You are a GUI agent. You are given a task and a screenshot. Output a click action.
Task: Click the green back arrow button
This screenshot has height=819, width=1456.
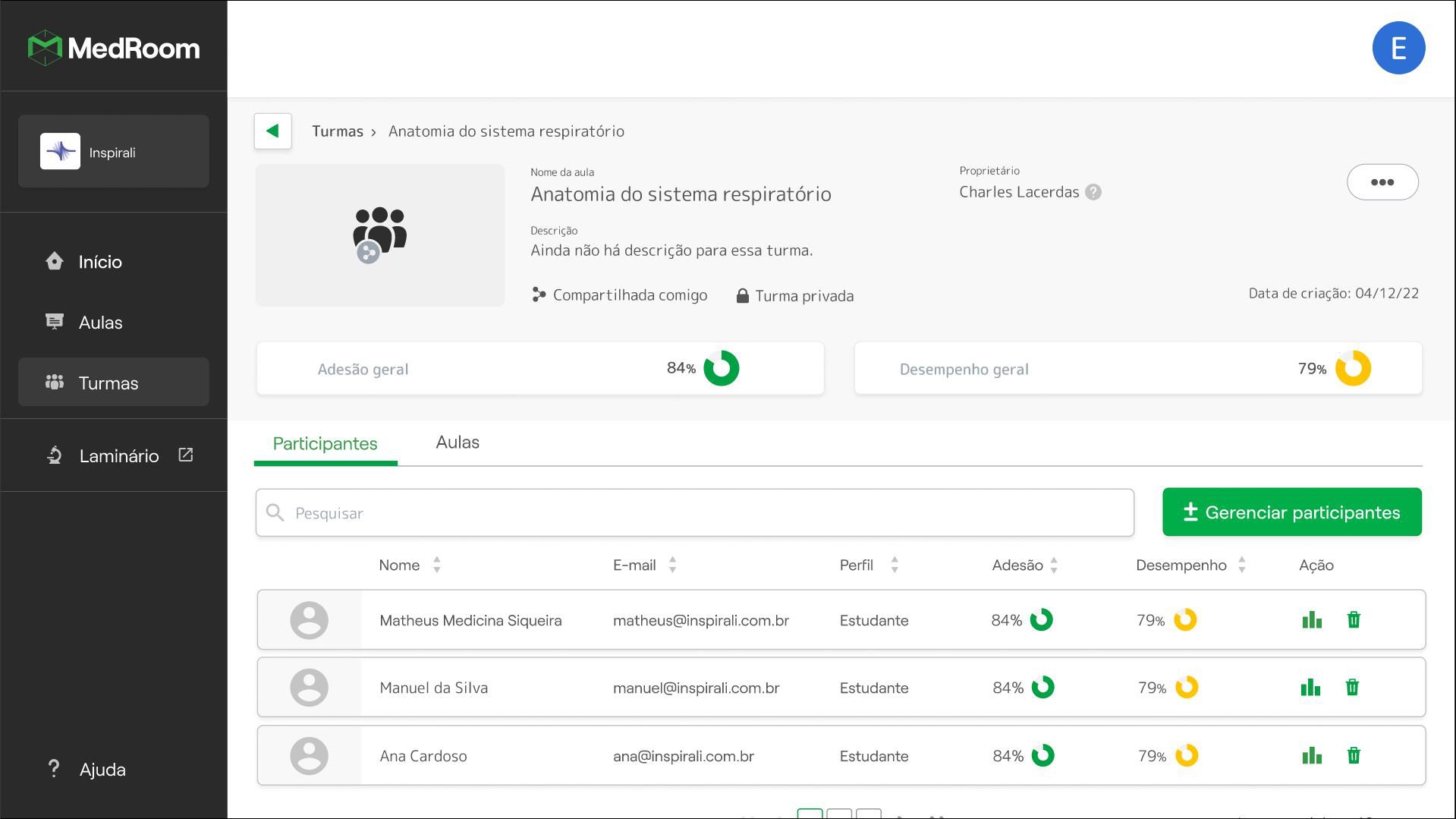tap(273, 131)
